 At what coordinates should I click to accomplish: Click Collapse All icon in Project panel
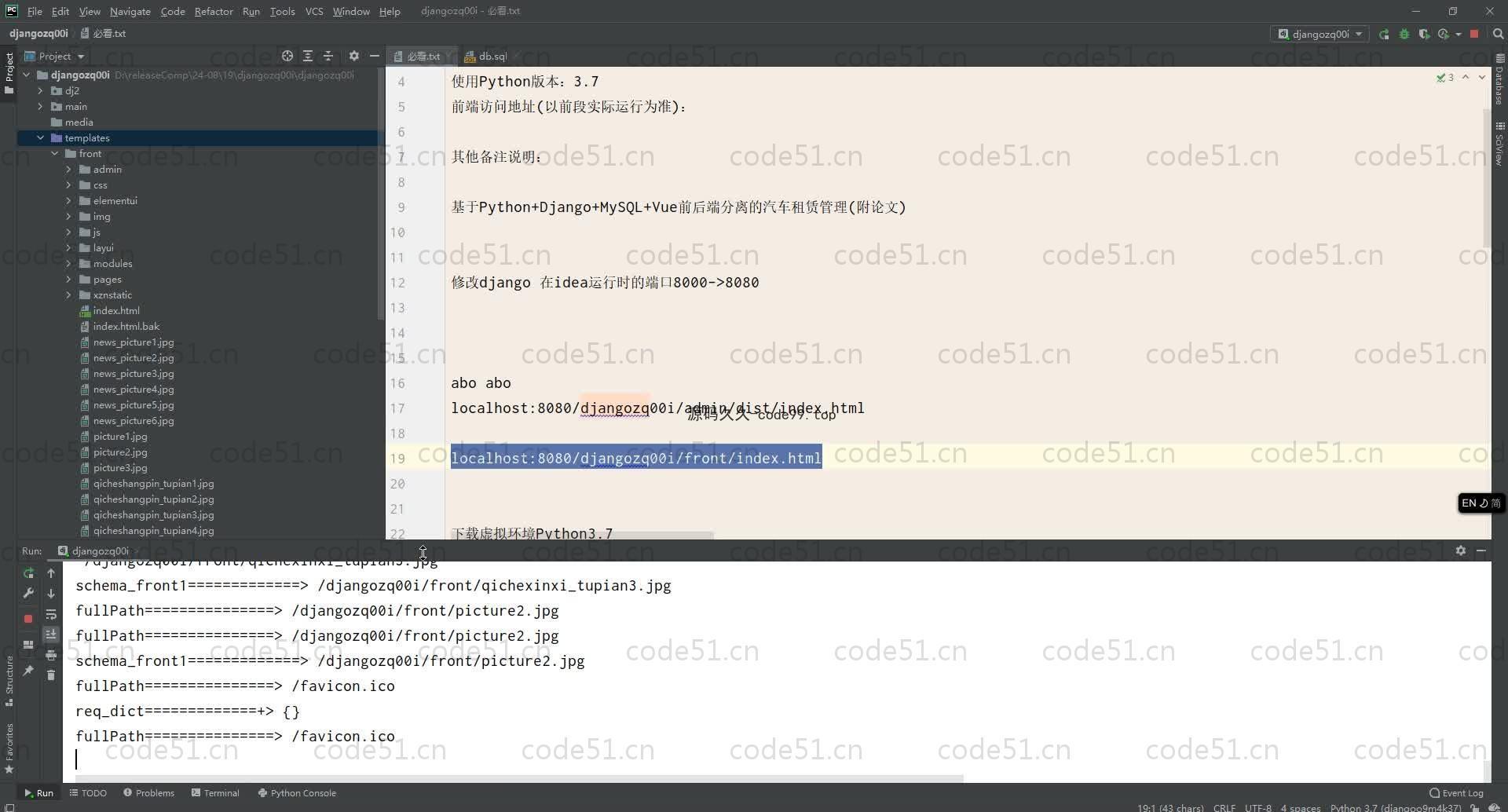click(x=328, y=56)
